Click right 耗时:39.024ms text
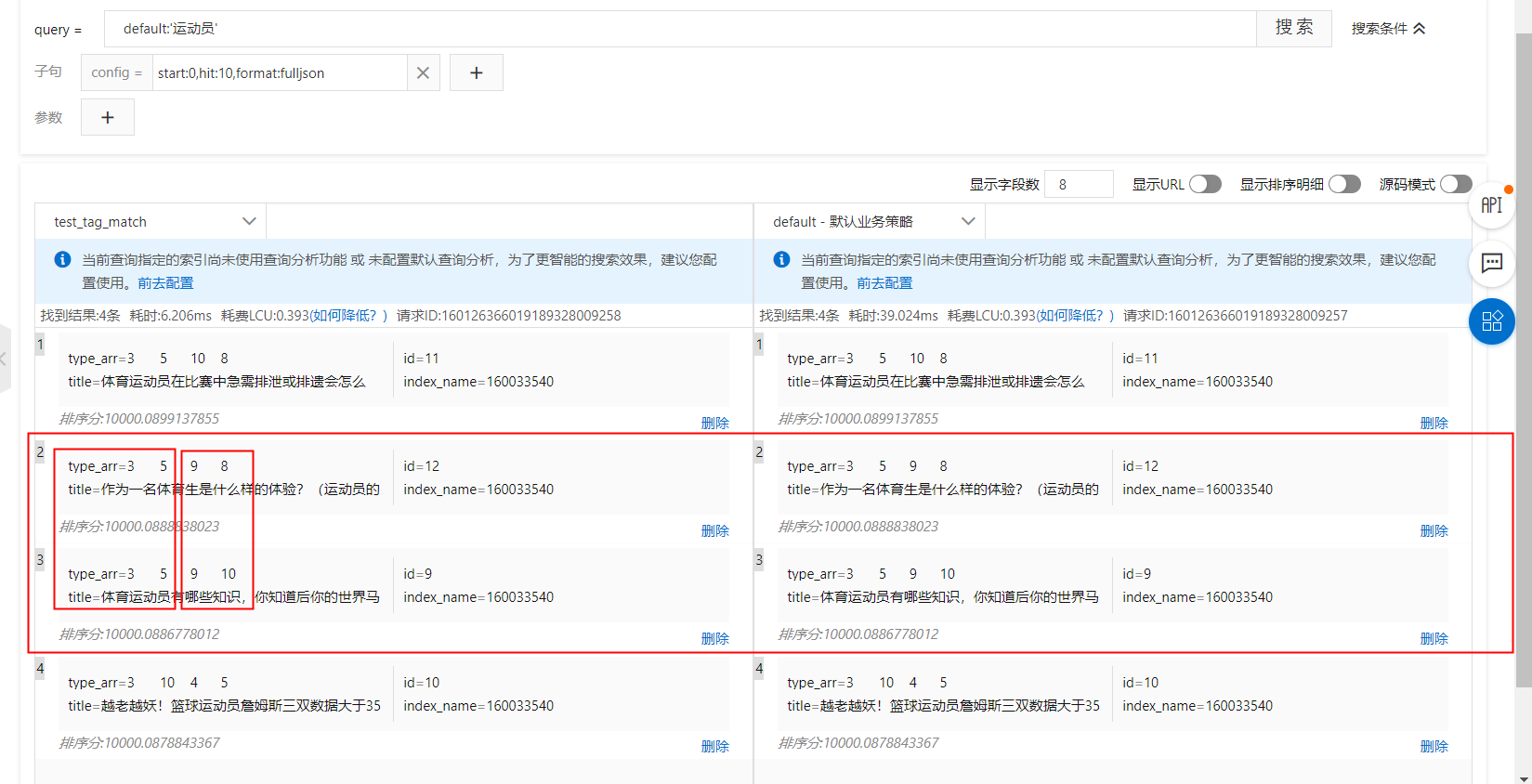This screenshot has width=1532, height=784. (x=895, y=315)
